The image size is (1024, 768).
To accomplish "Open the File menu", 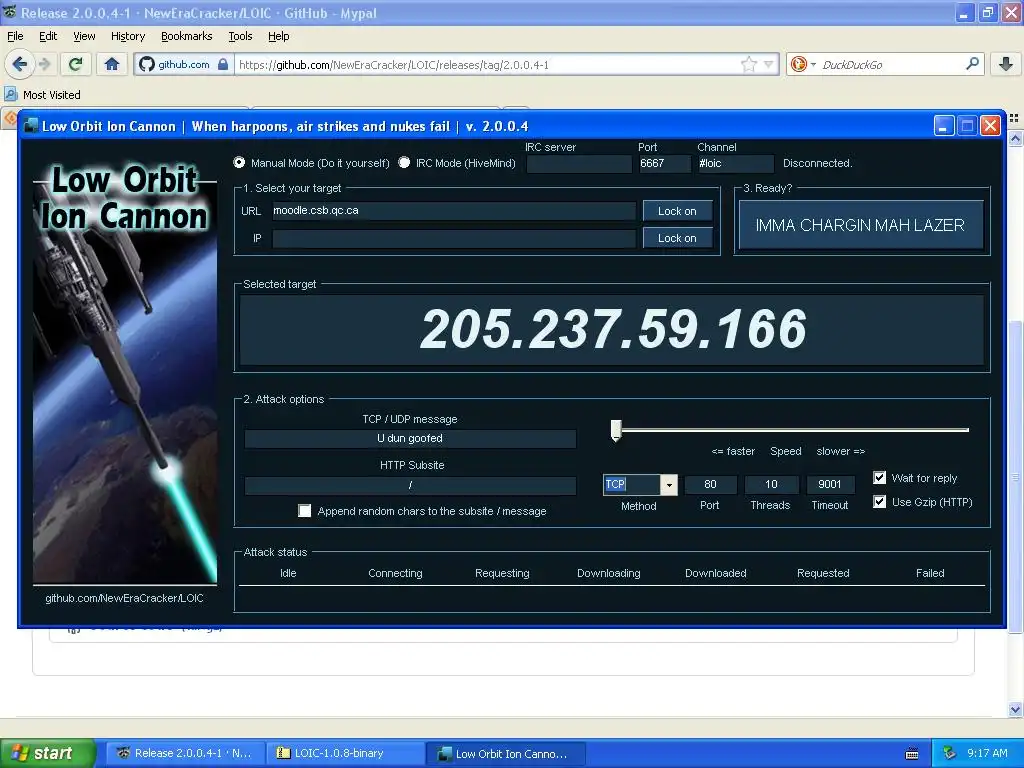I will click(15, 36).
